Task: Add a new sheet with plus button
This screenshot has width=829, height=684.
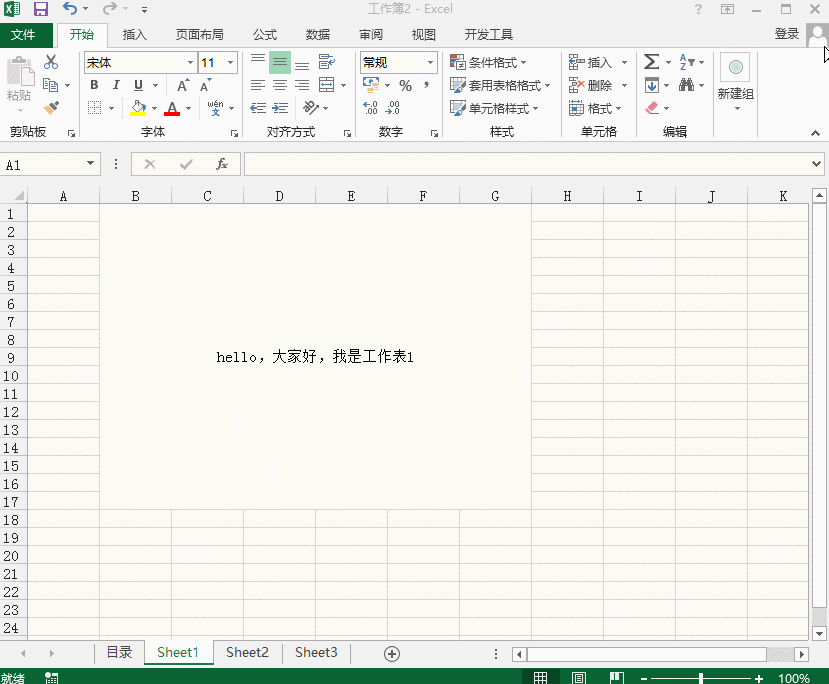Action: pos(392,654)
